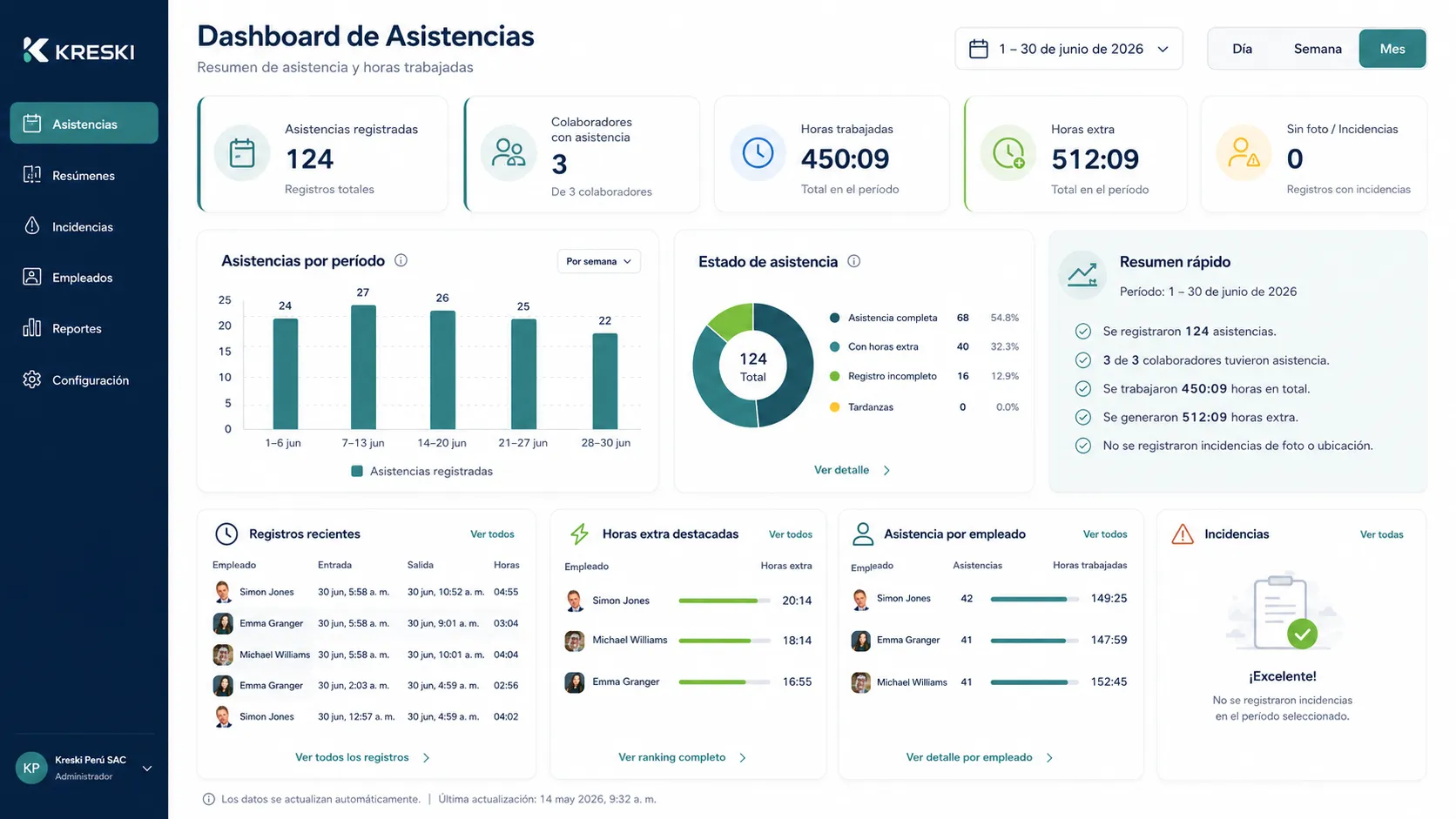Click the Resumen rápido trend chart icon
The image size is (1456, 819).
[x=1082, y=275]
